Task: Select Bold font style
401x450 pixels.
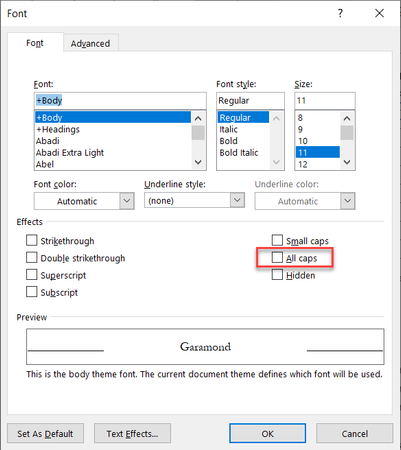Action: 243,141
